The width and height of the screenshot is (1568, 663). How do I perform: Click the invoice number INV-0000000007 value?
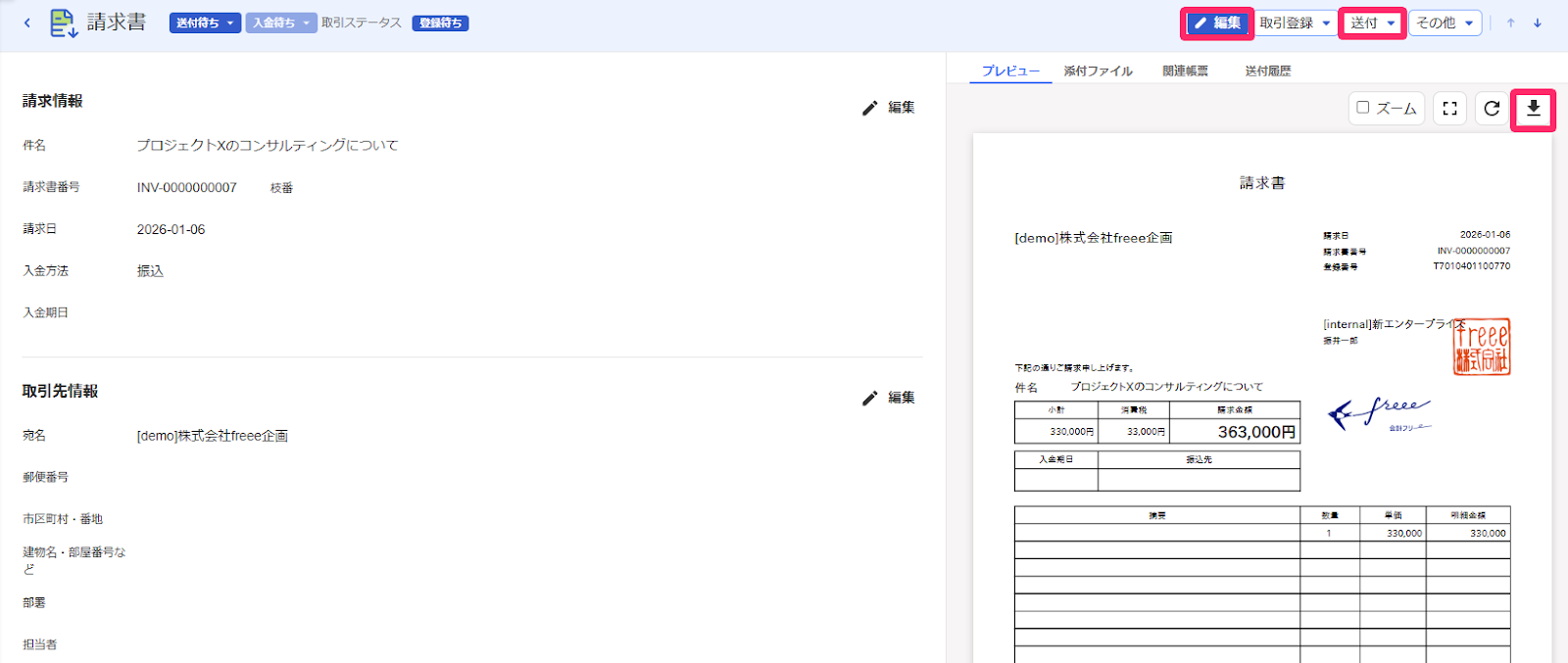pos(187,187)
